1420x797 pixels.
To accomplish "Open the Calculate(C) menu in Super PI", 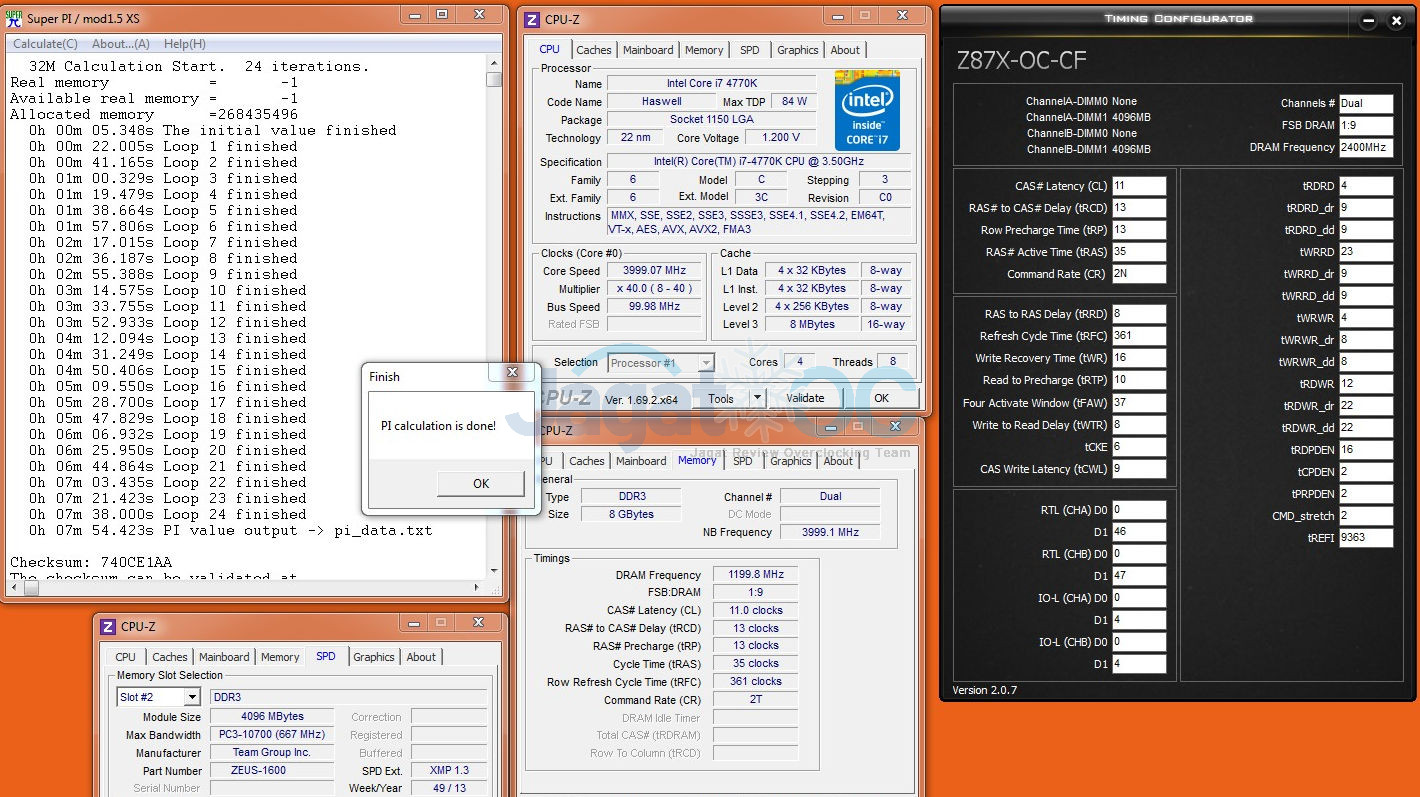I will (x=45, y=44).
